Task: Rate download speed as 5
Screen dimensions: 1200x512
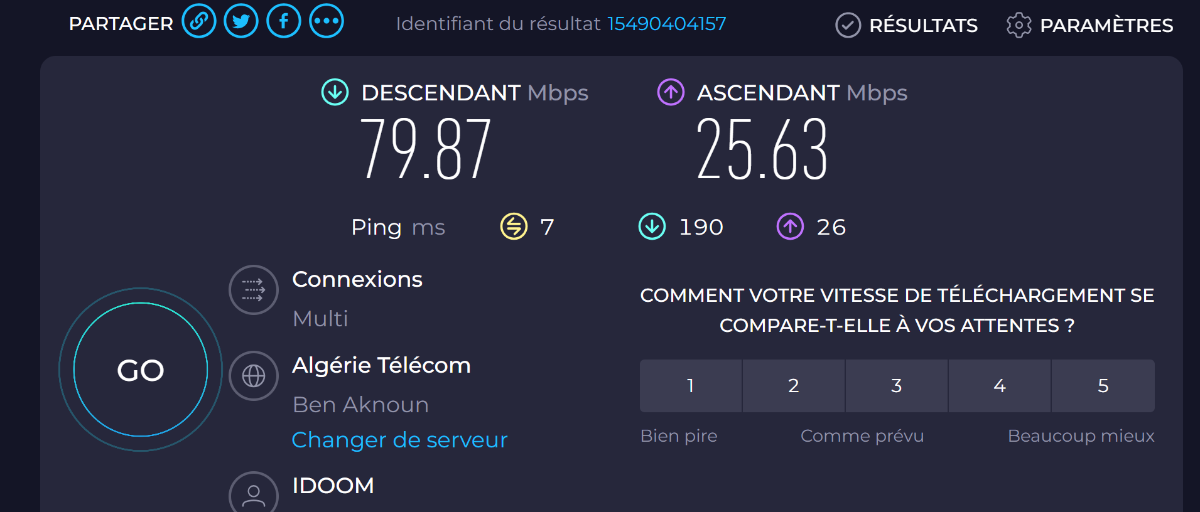Action: [1103, 386]
